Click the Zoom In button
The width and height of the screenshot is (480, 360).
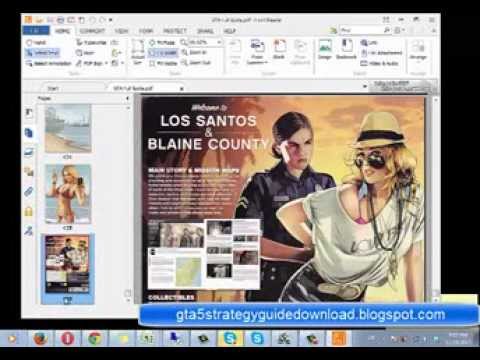click(x=194, y=53)
